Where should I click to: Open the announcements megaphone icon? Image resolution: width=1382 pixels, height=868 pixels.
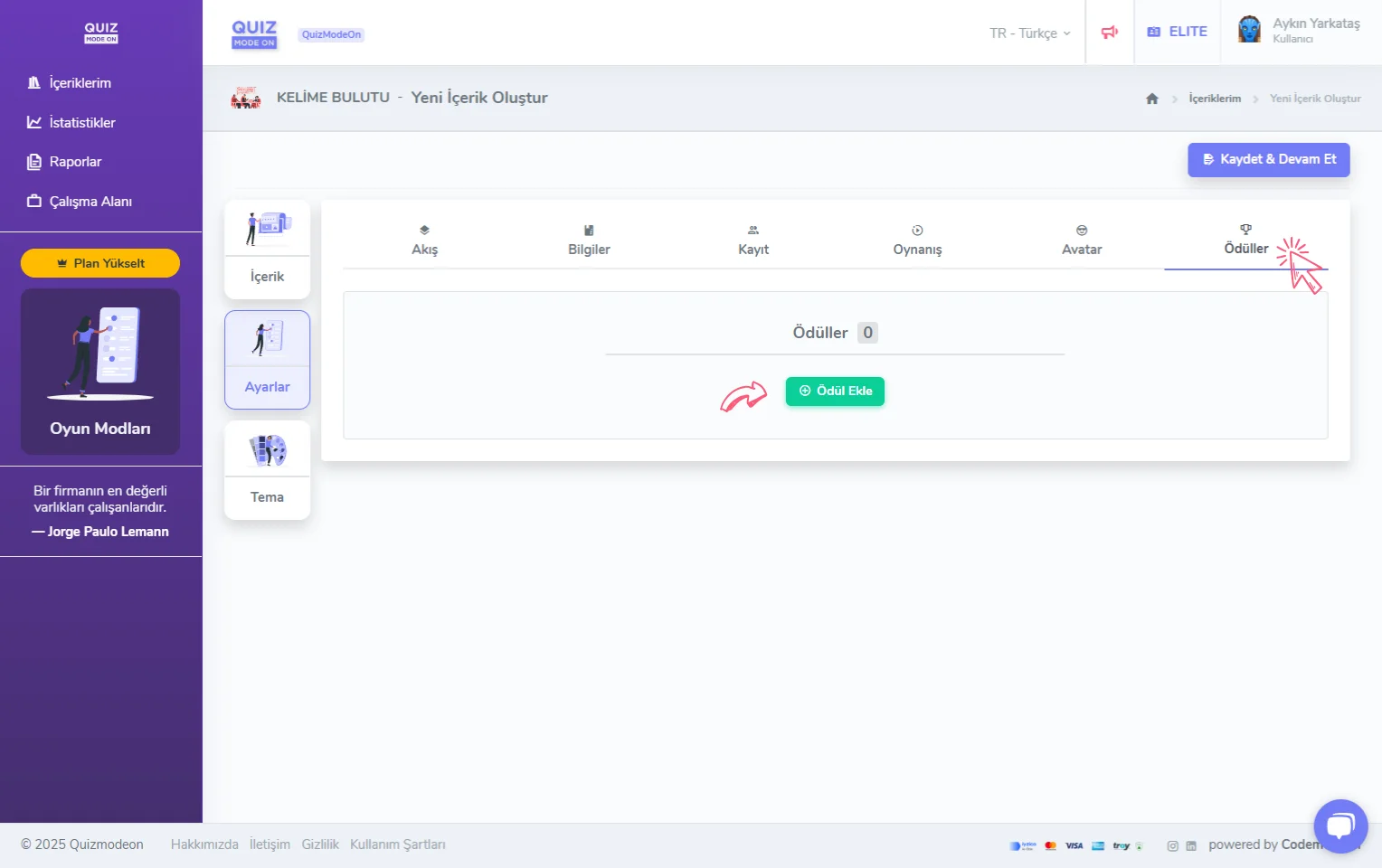pos(1109,33)
